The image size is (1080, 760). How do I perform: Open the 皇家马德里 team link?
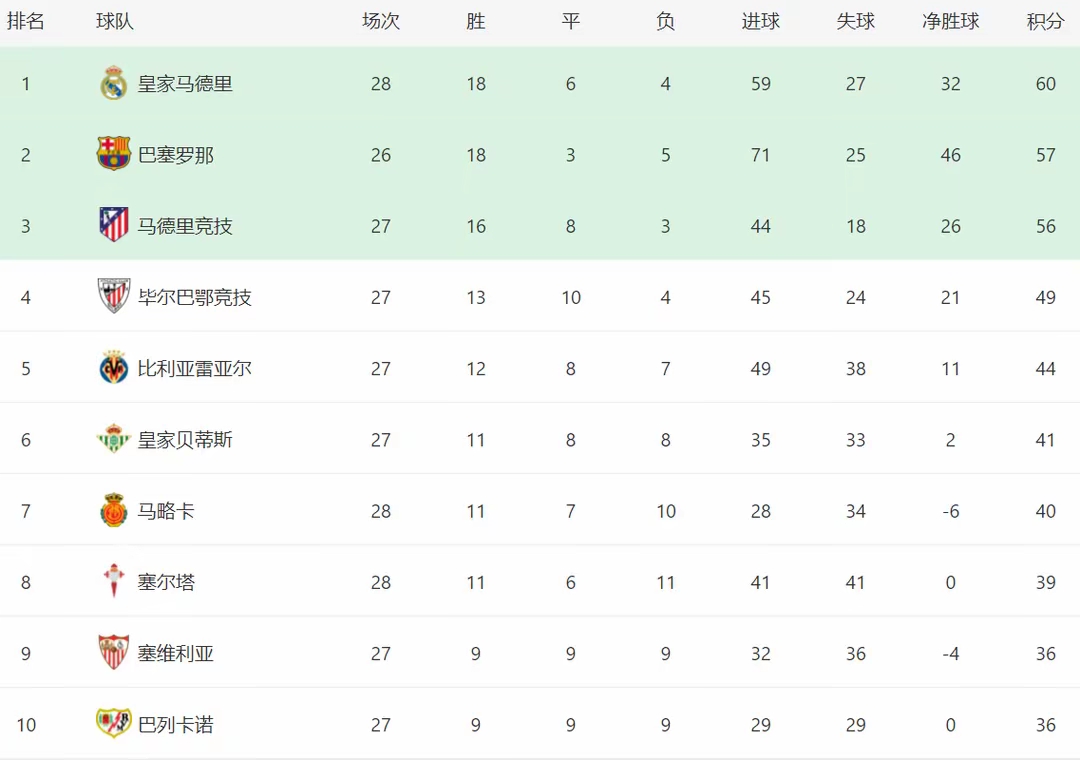pyautogui.click(x=185, y=84)
